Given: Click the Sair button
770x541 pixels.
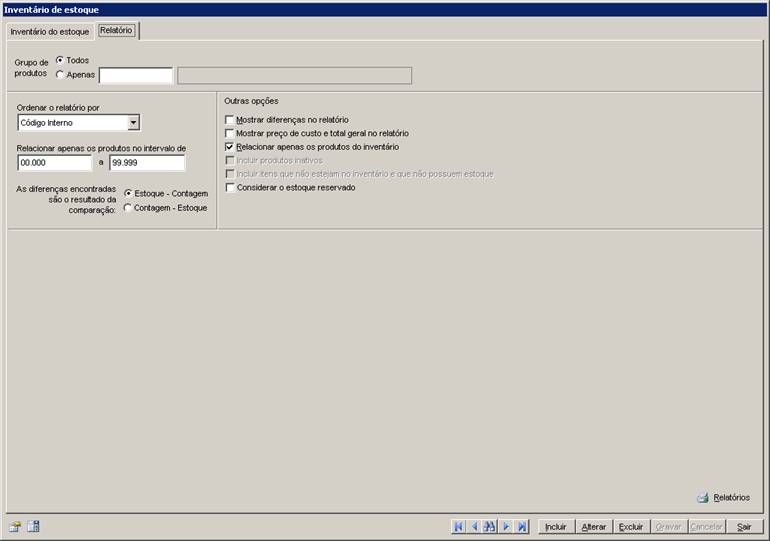Looking at the screenshot, I should click(x=744, y=527).
